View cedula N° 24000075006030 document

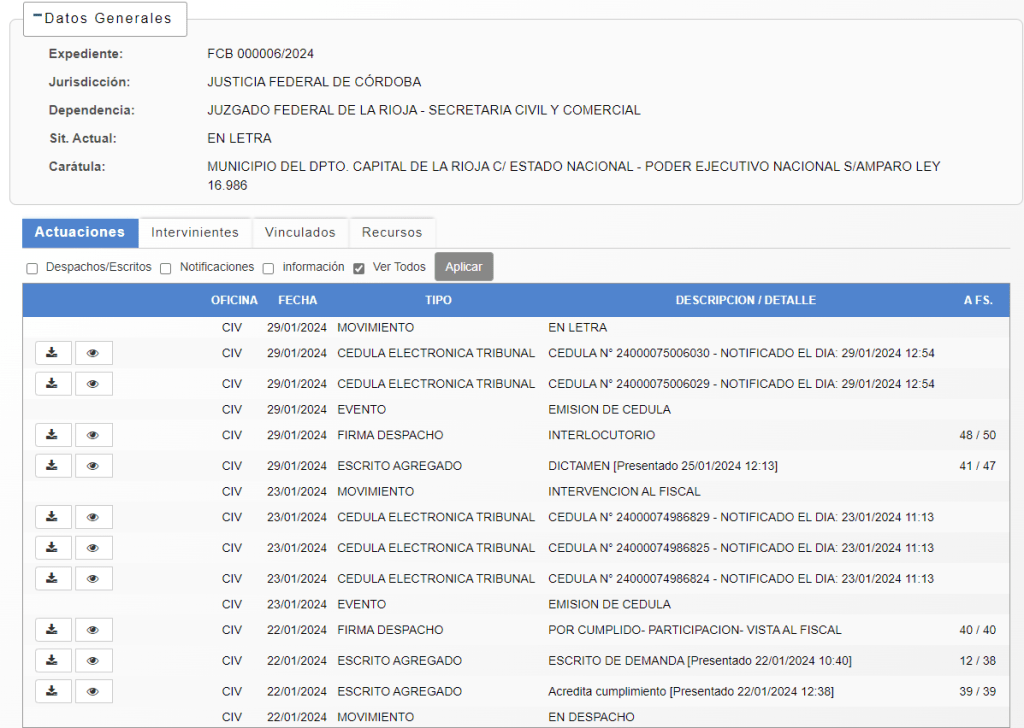point(93,353)
